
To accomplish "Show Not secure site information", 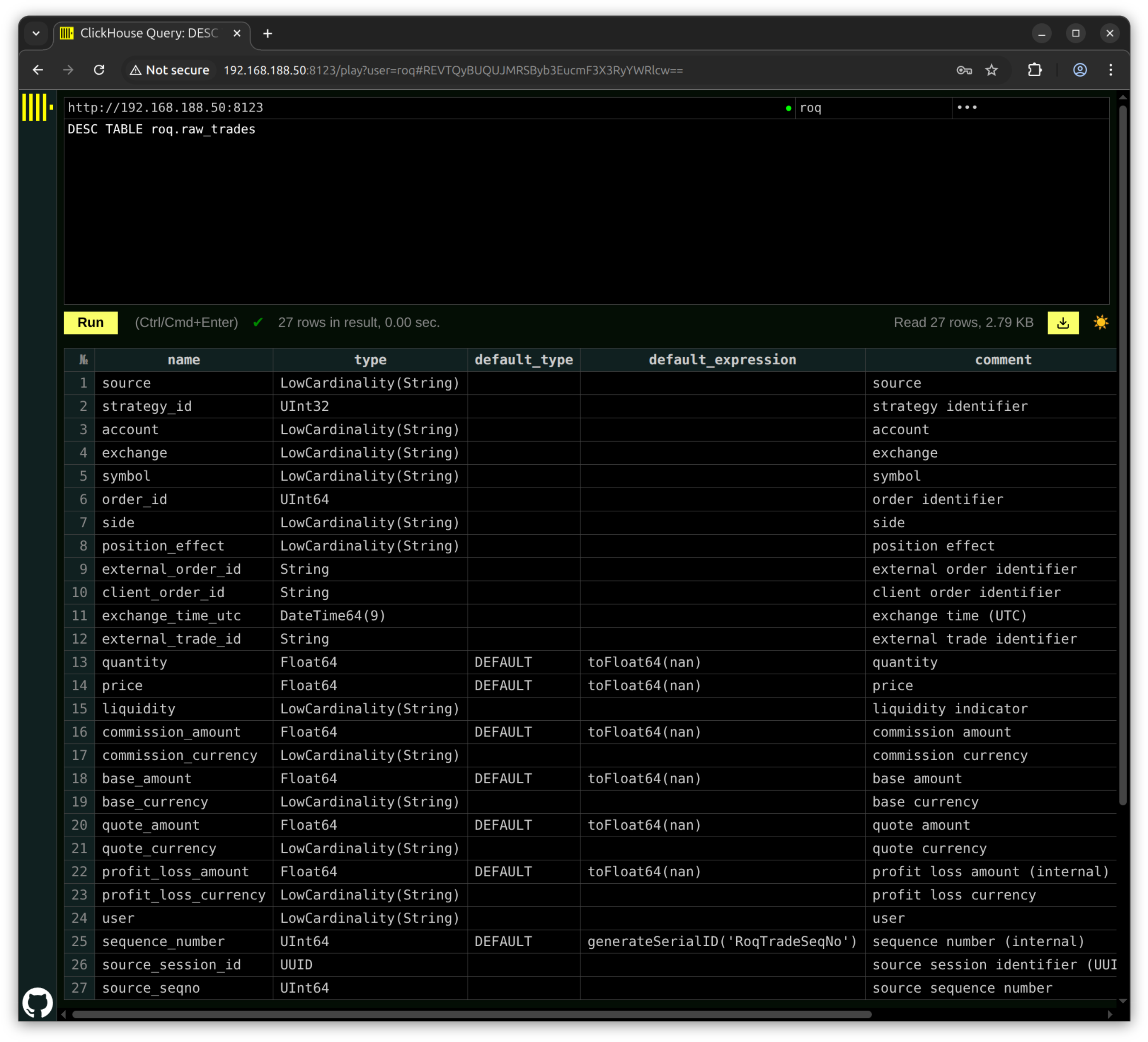I will coord(170,70).
